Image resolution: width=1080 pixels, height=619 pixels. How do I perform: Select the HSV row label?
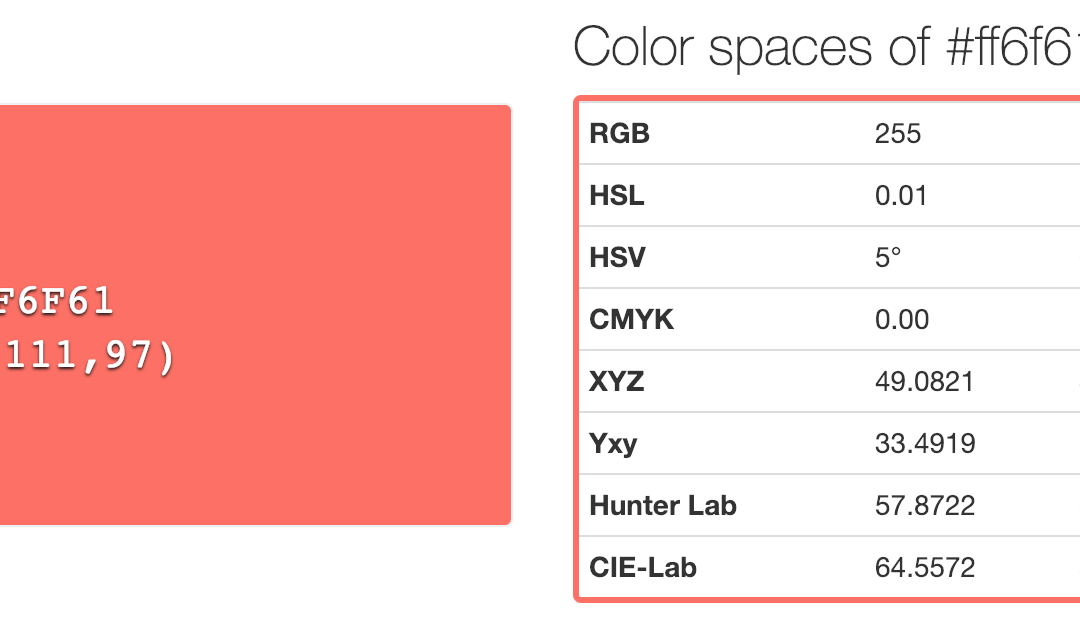point(618,257)
